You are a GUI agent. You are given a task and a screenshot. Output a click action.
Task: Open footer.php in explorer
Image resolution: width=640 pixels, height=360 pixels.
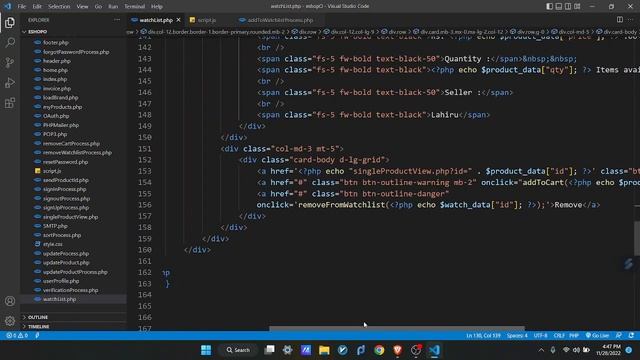pos(56,42)
